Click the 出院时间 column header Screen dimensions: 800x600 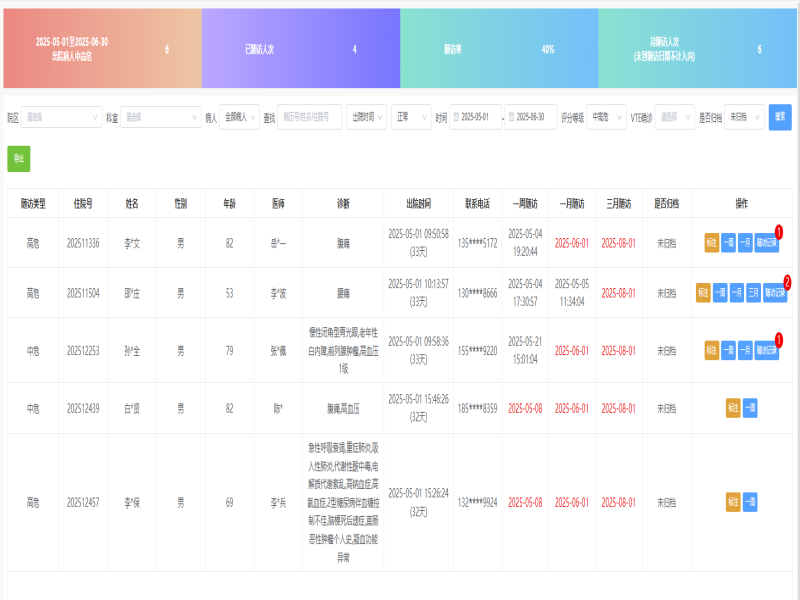(x=418, y=203)
